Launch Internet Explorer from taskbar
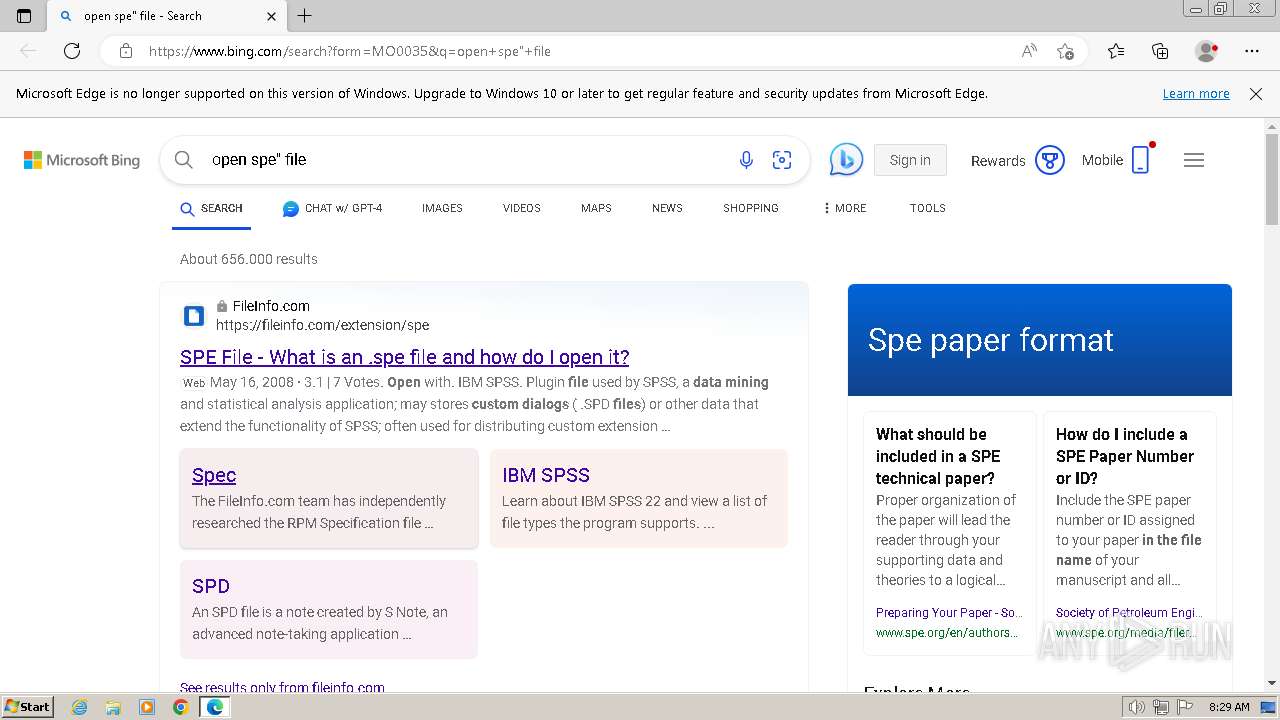Screen dimensions: 1280x720 coord(79,707)
